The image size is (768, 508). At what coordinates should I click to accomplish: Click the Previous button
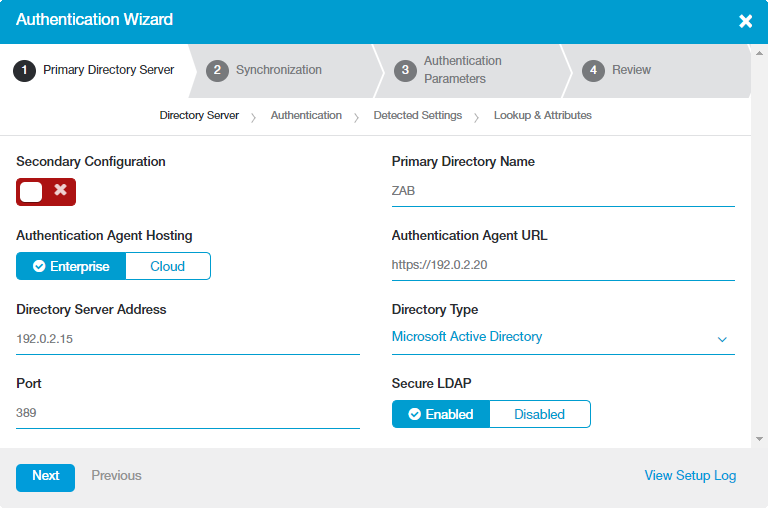click(x=116, y=476)
